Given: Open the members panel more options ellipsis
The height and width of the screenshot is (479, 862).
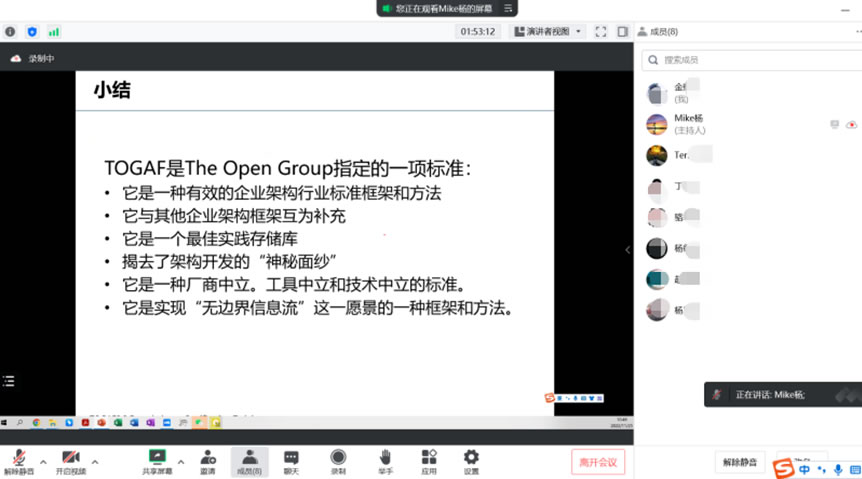Looking at the screenshot, I should click(859, 32).
